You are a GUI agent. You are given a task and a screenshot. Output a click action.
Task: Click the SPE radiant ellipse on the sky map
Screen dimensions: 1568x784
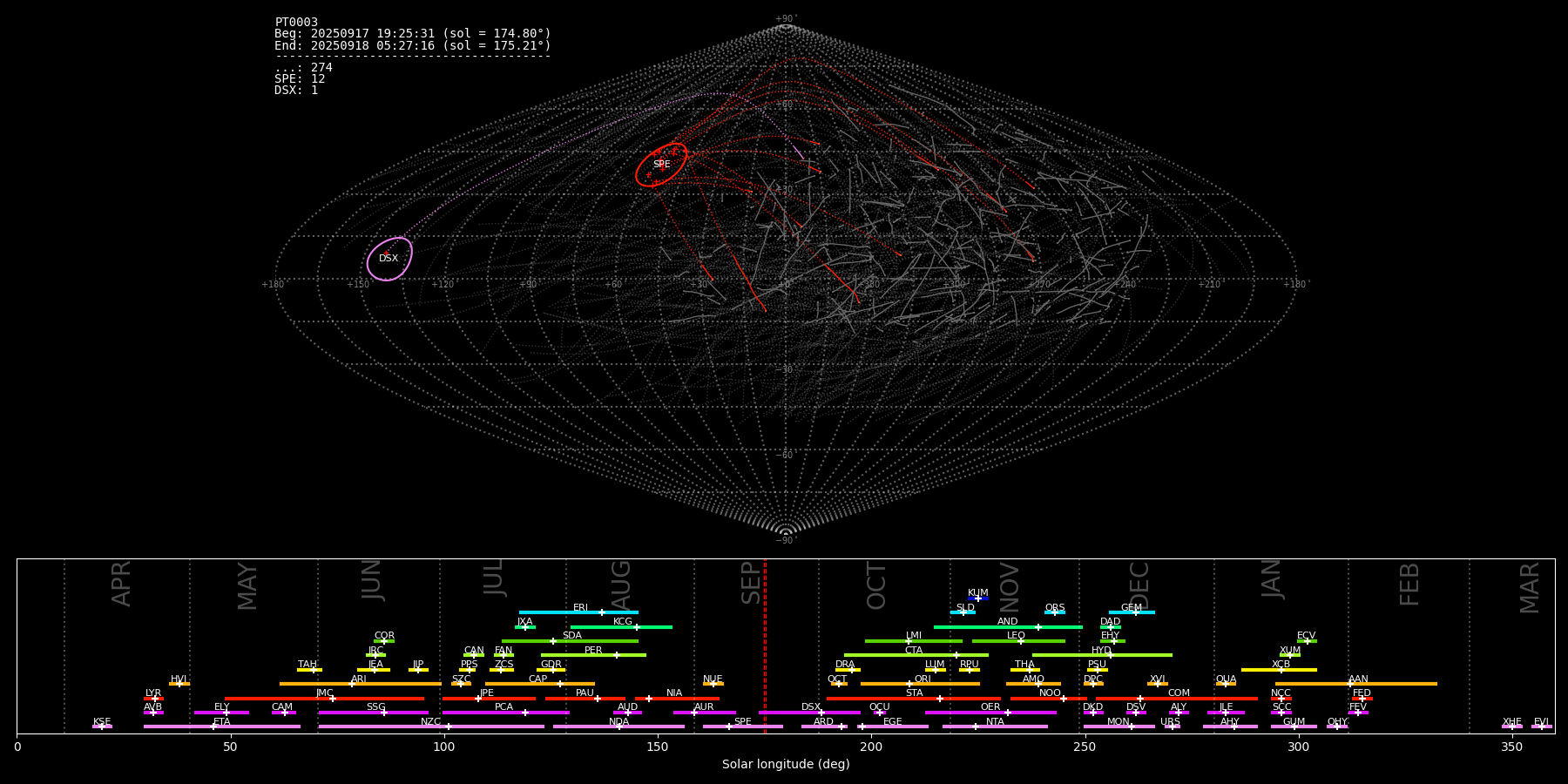tap(661, 165)
